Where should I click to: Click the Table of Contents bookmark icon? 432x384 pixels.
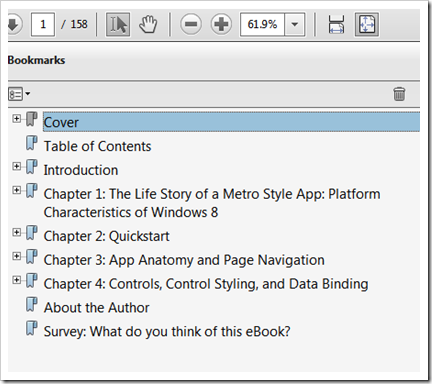tap(32, 143)
